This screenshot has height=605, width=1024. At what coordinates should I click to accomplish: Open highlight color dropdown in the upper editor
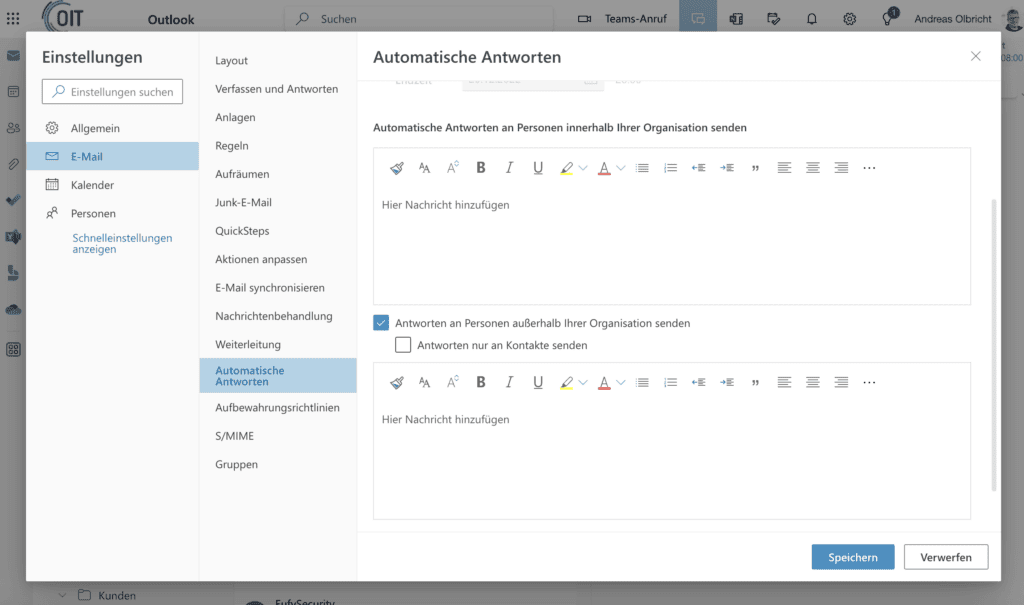point(583,168)
